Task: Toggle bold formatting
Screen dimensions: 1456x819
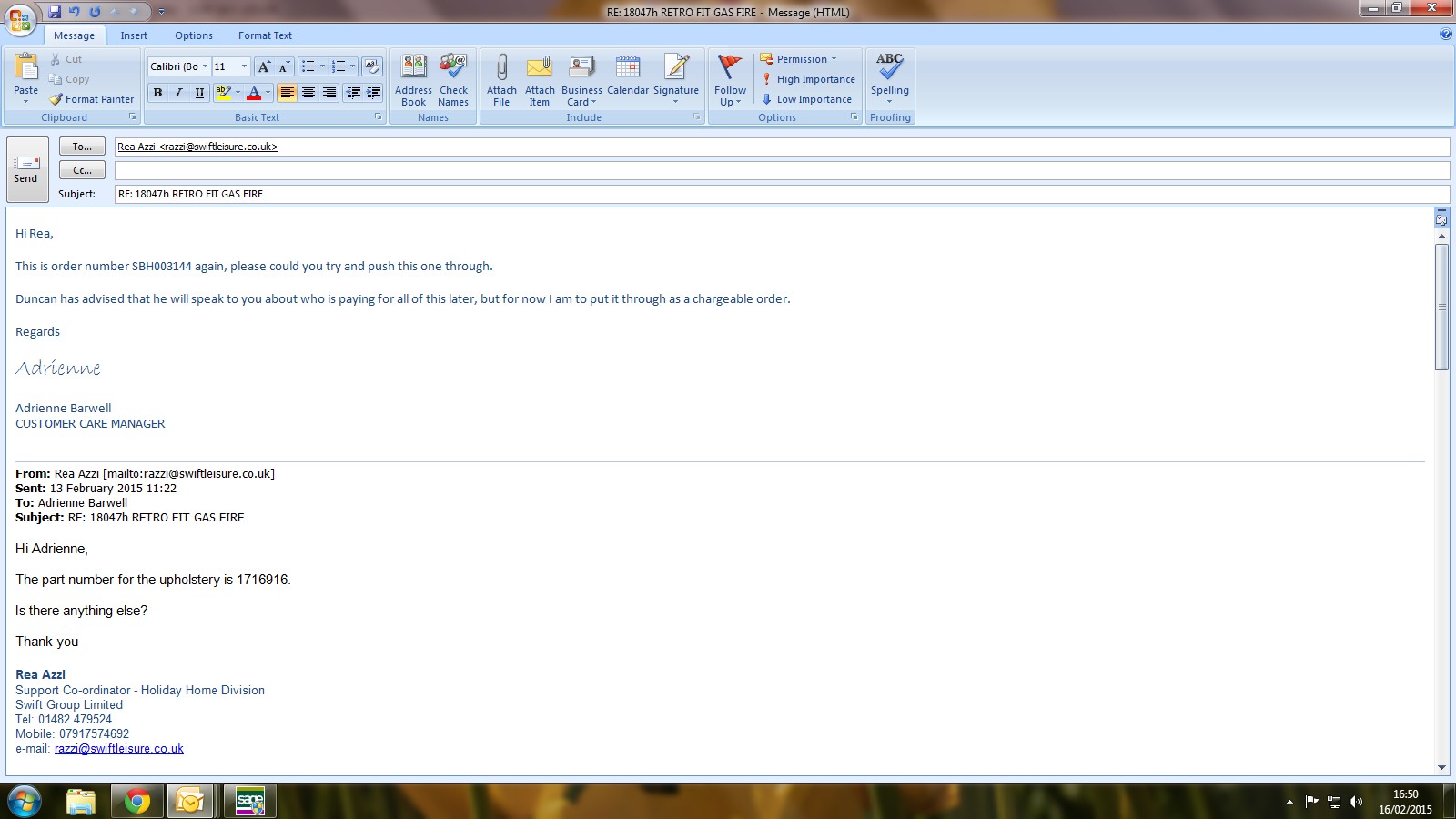Action: click(157, 93)
